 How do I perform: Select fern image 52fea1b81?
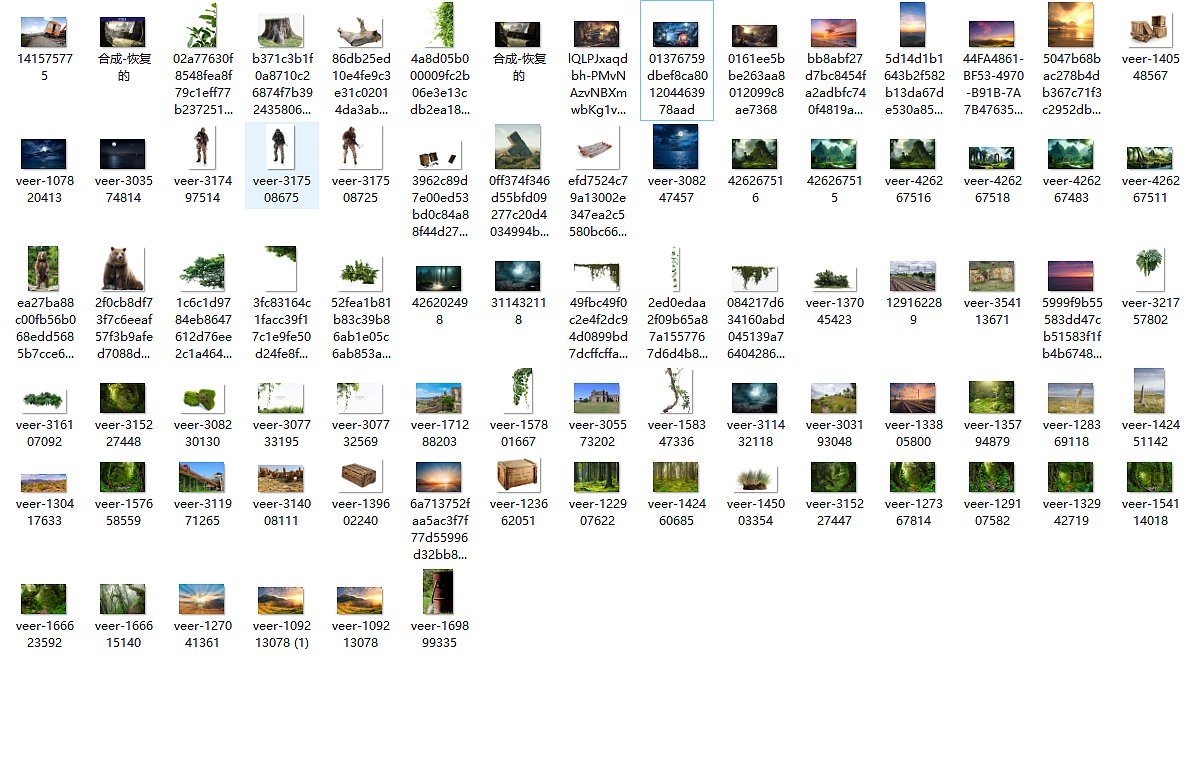coord(360,274)
